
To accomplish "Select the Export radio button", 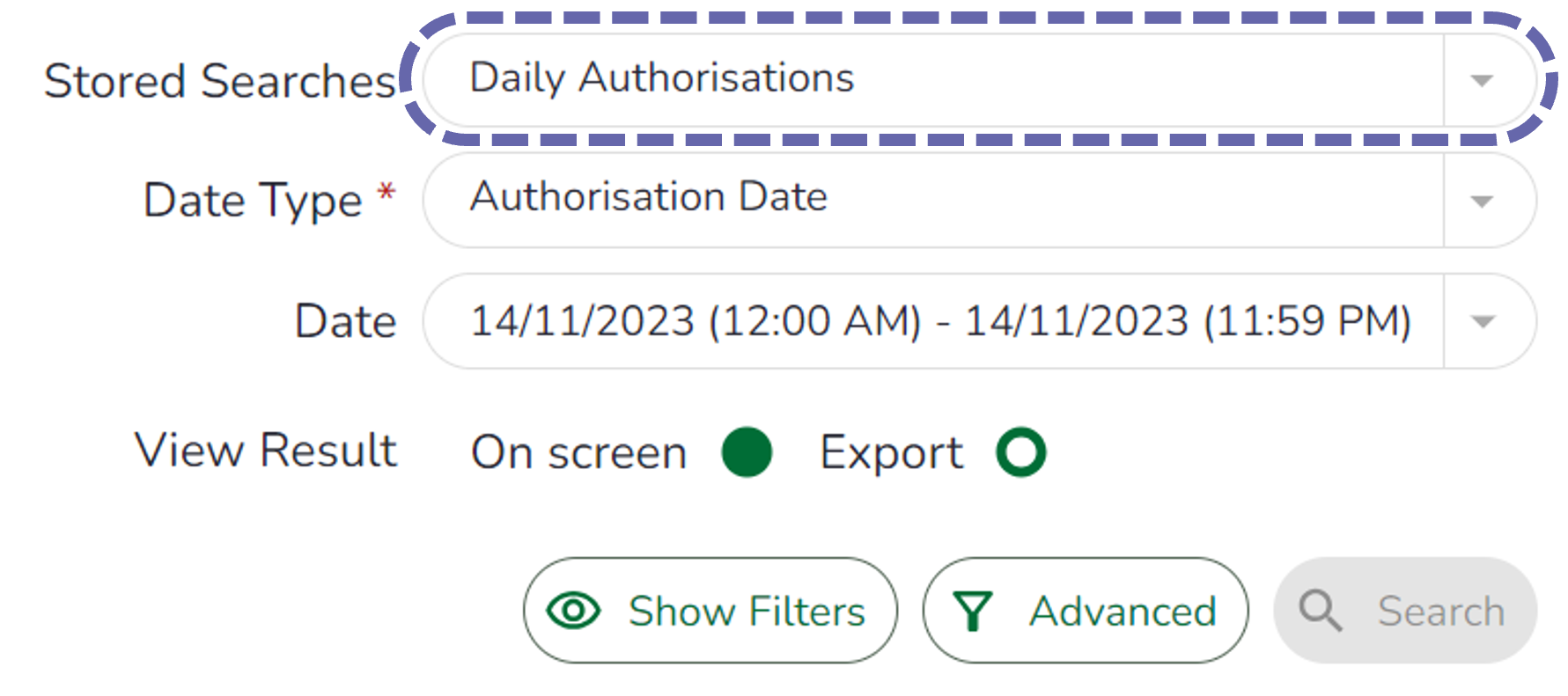I will click(x=1021, y=452).
